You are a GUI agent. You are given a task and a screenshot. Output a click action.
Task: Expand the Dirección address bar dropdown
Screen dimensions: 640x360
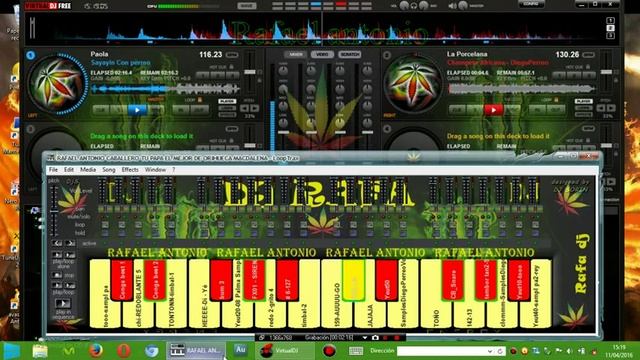pyautogui.click(x=490, y=351)
